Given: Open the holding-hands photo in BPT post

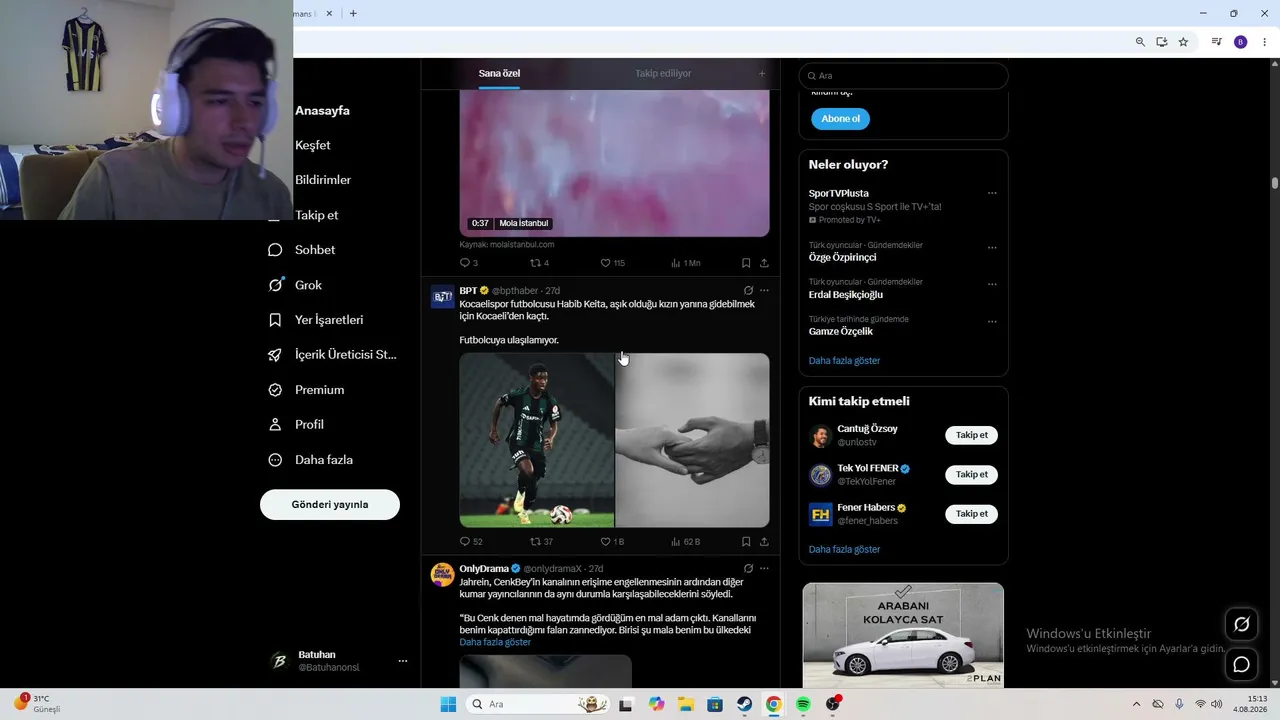Looking at the screenshot, I should click(693, 440).
